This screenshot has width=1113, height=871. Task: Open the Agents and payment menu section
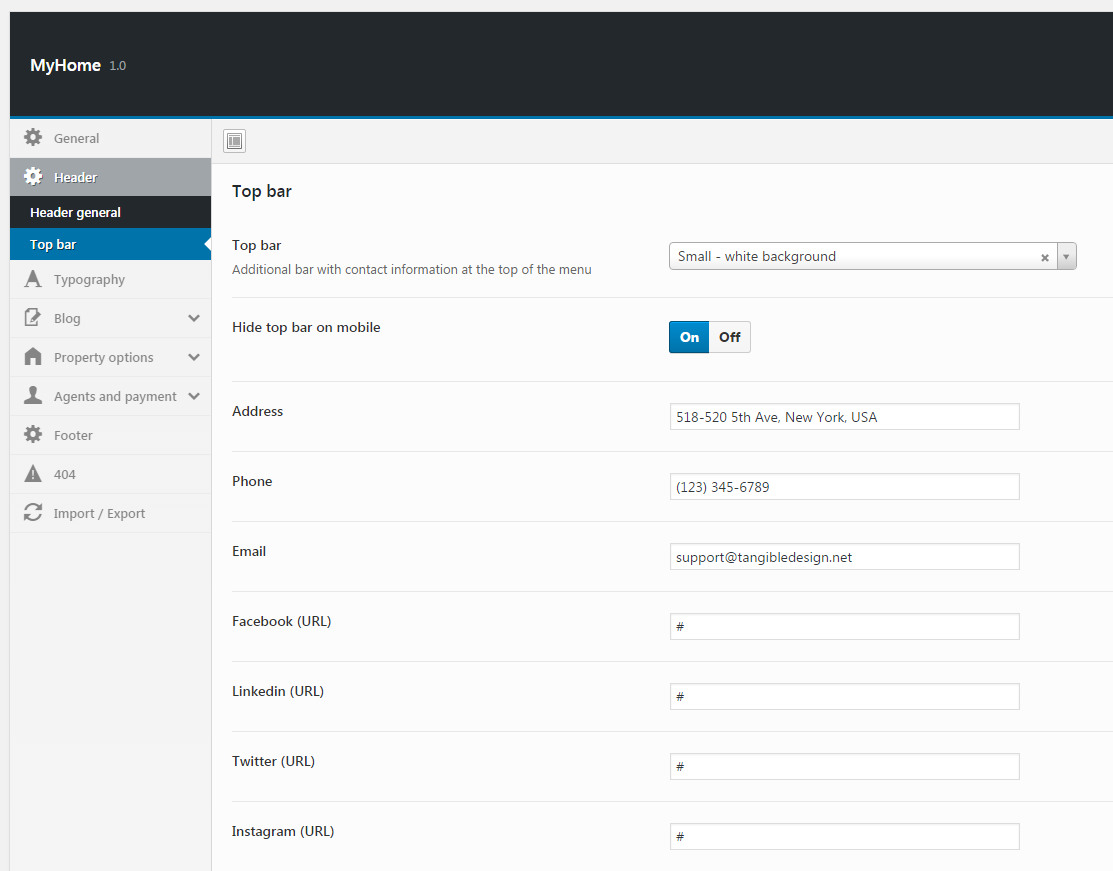click(x=111, y=396)
